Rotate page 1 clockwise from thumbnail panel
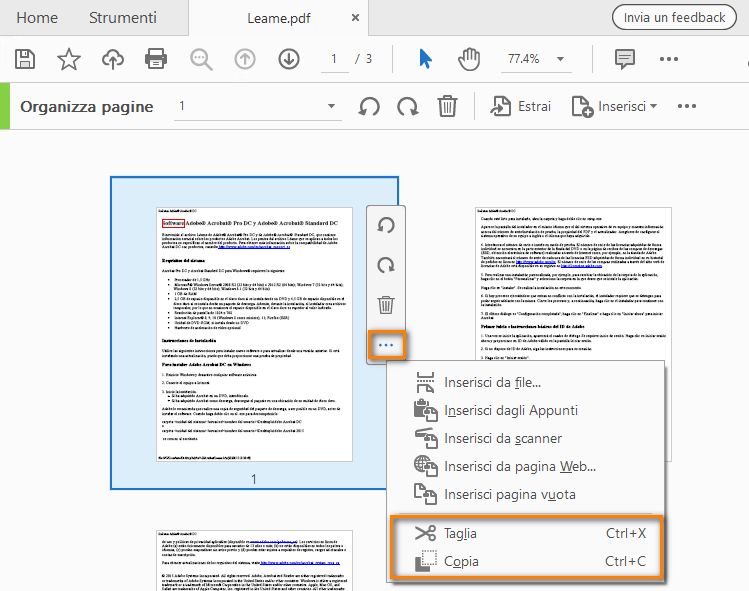 386,265
